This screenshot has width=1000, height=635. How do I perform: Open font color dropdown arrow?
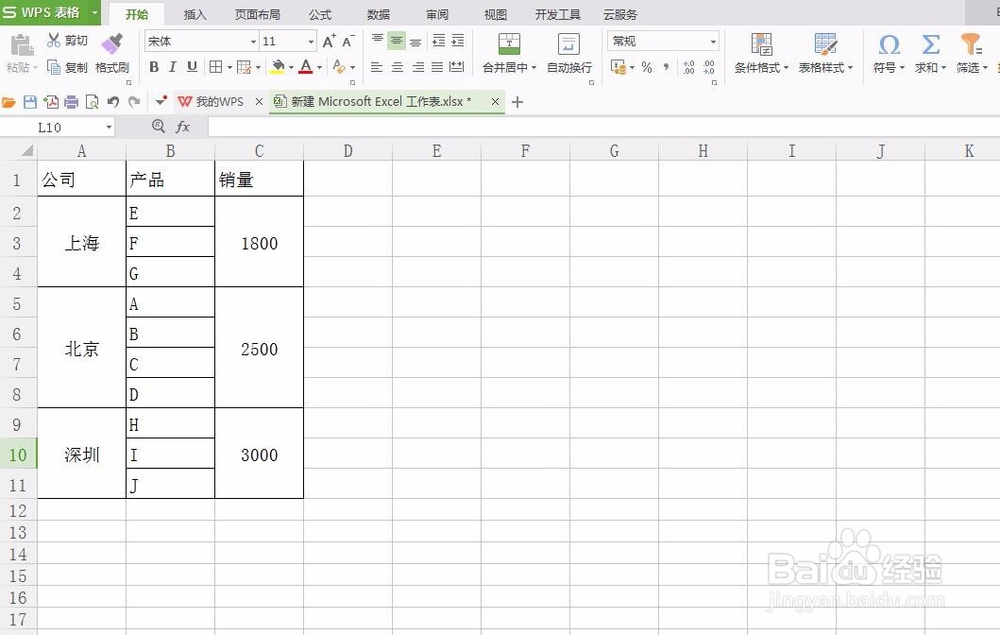pos(320,67)
